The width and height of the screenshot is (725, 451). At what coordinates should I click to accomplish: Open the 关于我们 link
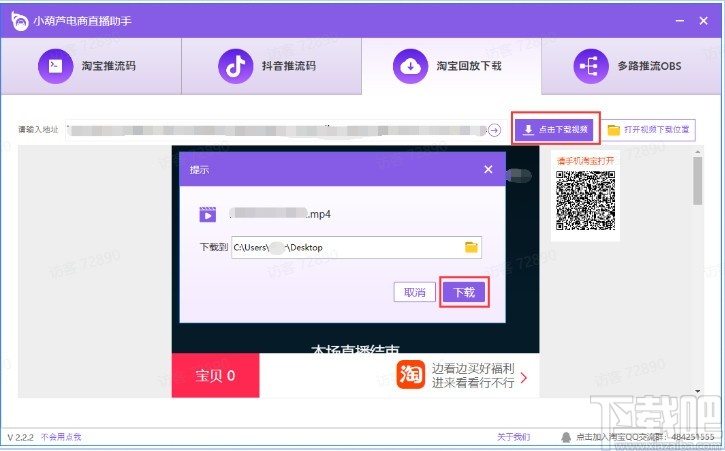click(x=513, y=437)
